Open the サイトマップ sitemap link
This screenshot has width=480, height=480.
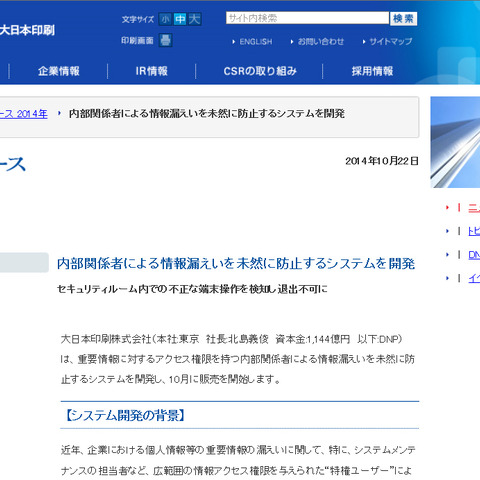tap(391, 42)
